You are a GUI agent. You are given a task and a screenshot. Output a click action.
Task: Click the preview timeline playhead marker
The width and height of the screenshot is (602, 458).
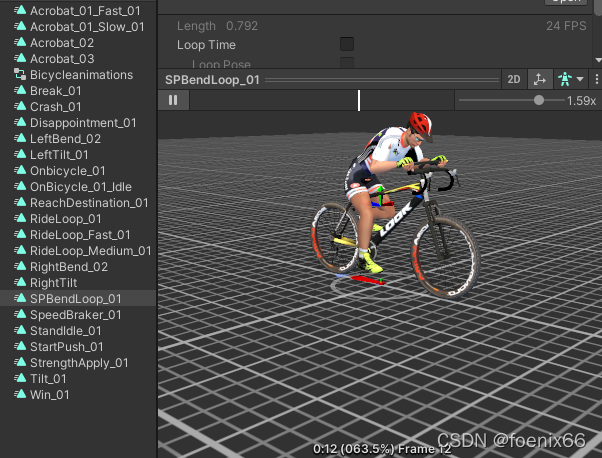coord(359,101)
